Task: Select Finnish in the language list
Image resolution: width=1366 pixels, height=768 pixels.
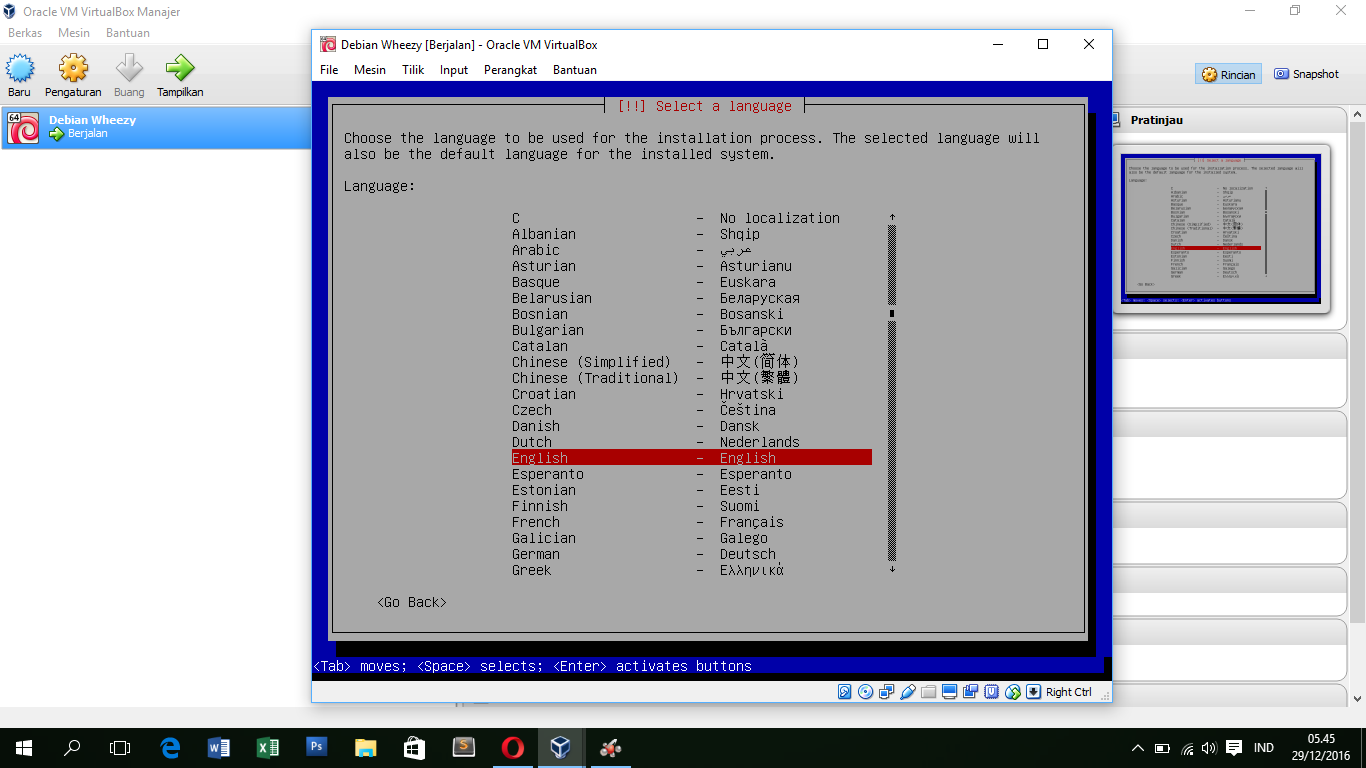Action: (x=692, y=506)
